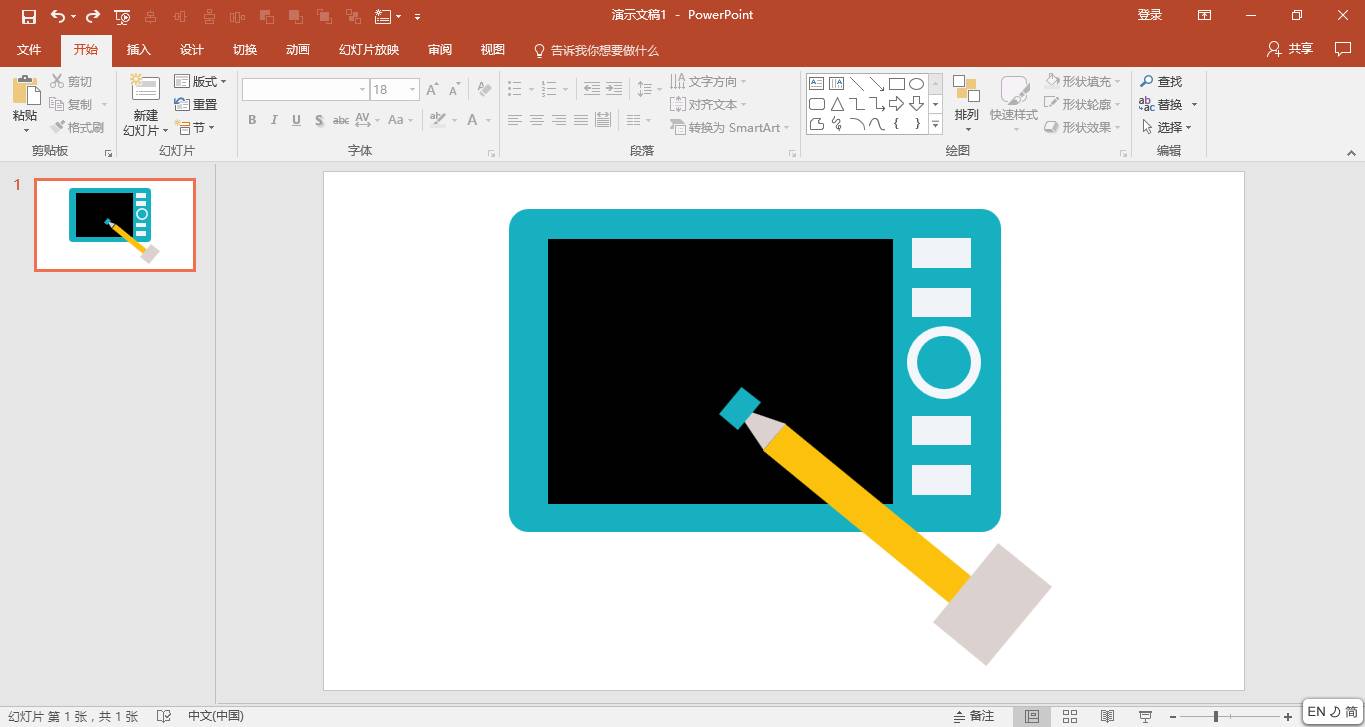Select the straight line shape
This screenshot has height=727, width=1365.
[x=856, y=84]
